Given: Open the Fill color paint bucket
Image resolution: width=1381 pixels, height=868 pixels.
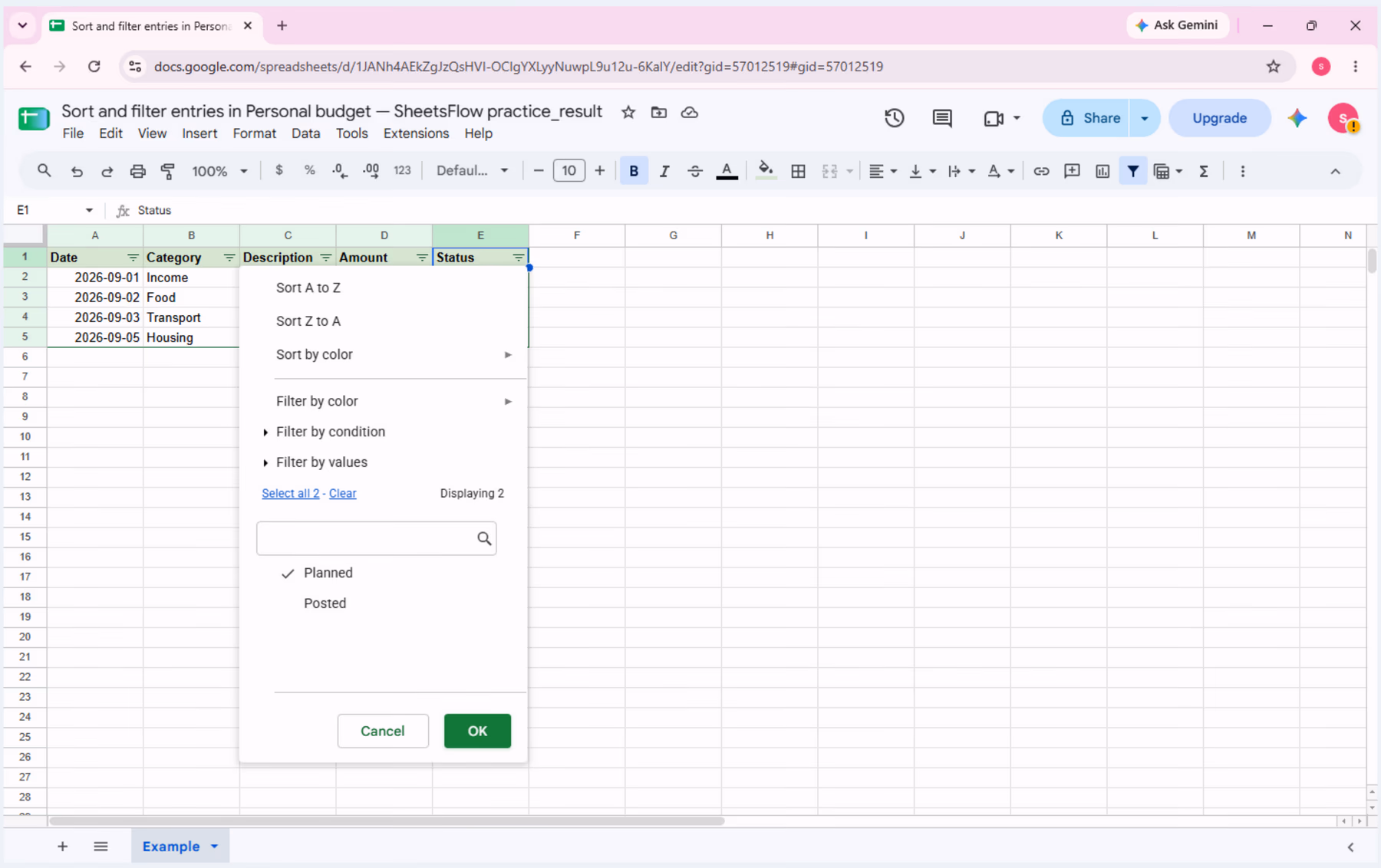Looking at the screenshot, I should [x=765, y=170].
